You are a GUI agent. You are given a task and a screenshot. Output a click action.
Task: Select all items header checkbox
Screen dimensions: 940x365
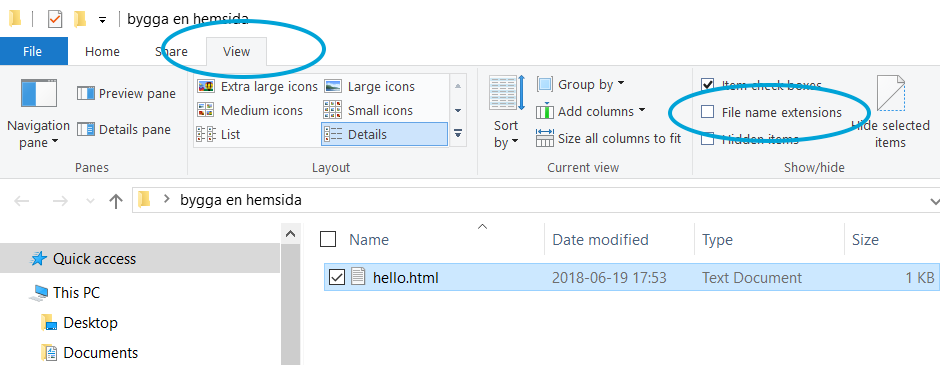[x=328, y=240]
